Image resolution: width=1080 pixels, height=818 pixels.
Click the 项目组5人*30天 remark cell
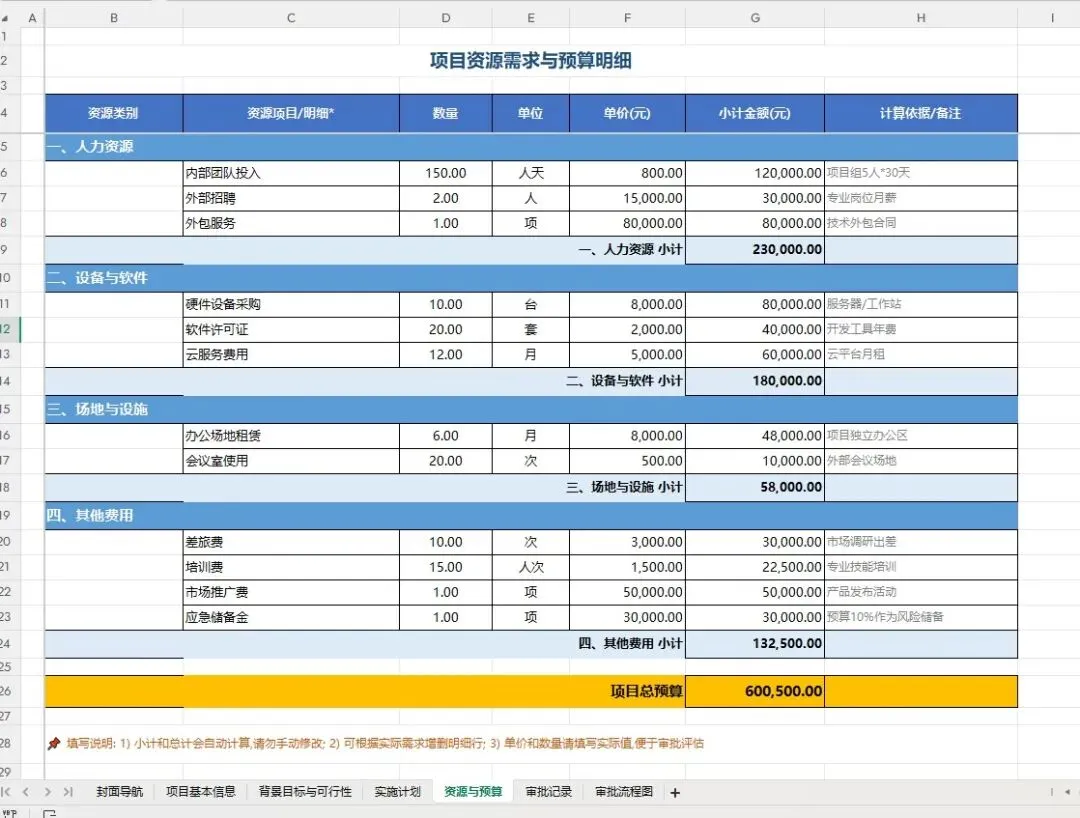921,173
